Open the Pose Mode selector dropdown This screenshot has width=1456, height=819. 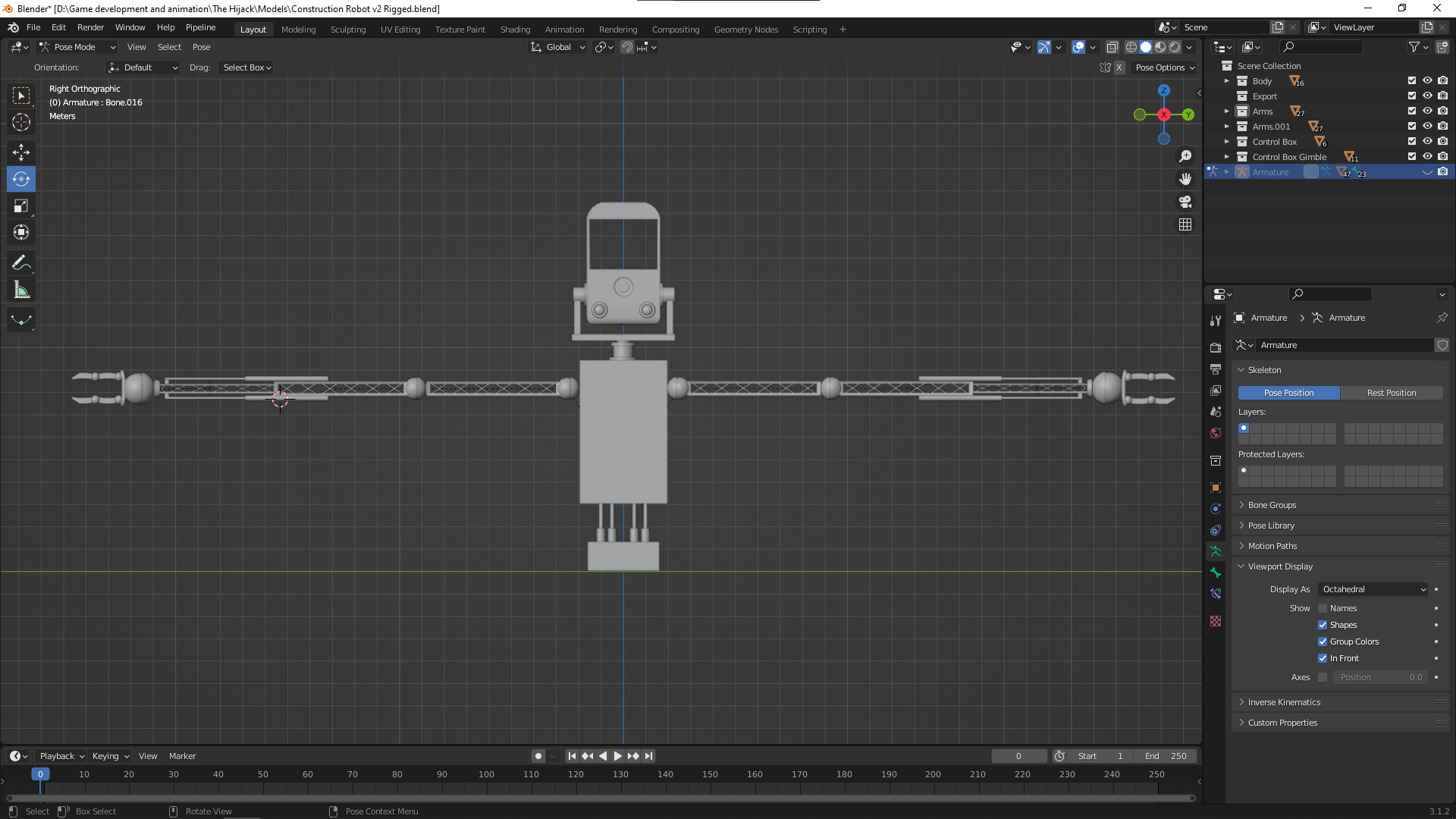(77, 47)
